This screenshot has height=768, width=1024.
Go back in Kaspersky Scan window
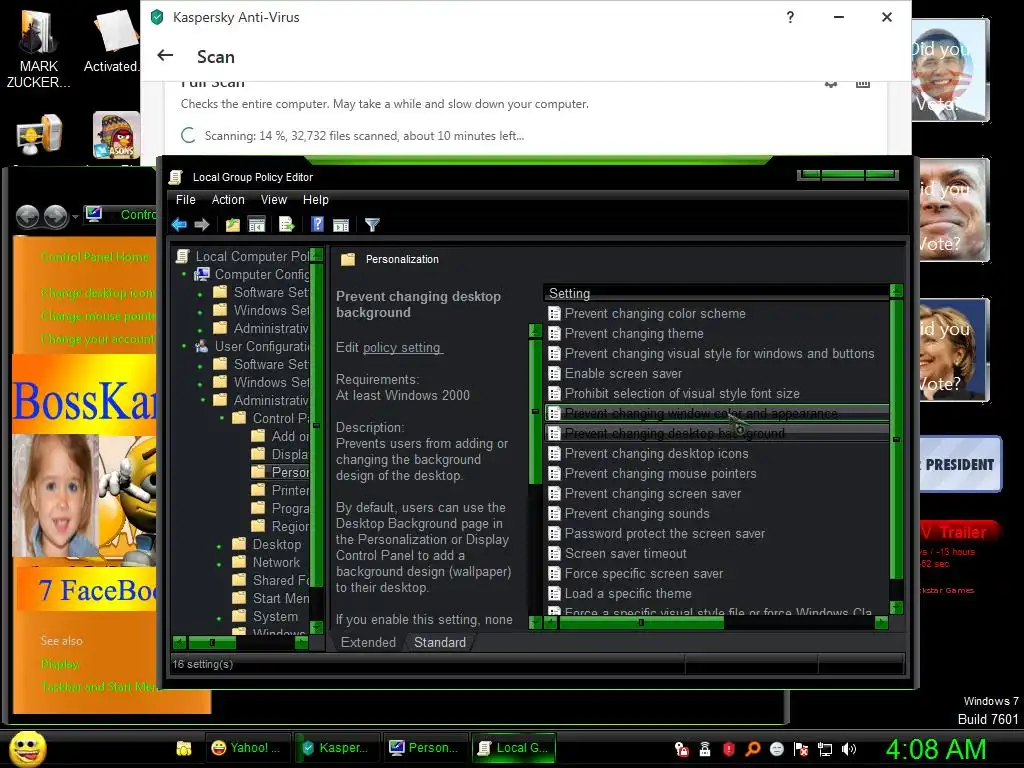click(165, 56)
